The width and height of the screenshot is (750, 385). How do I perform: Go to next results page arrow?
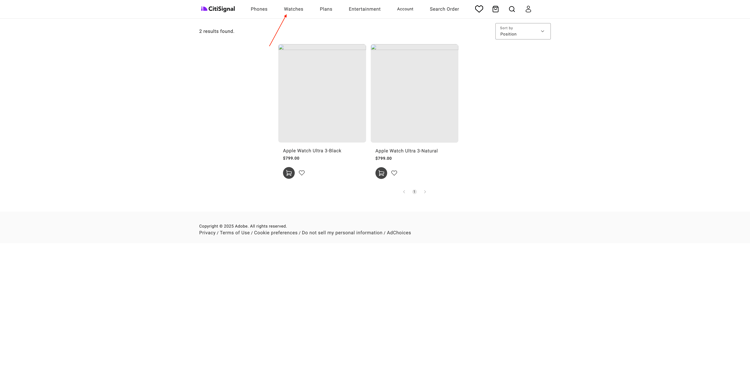tap(425, 192)
